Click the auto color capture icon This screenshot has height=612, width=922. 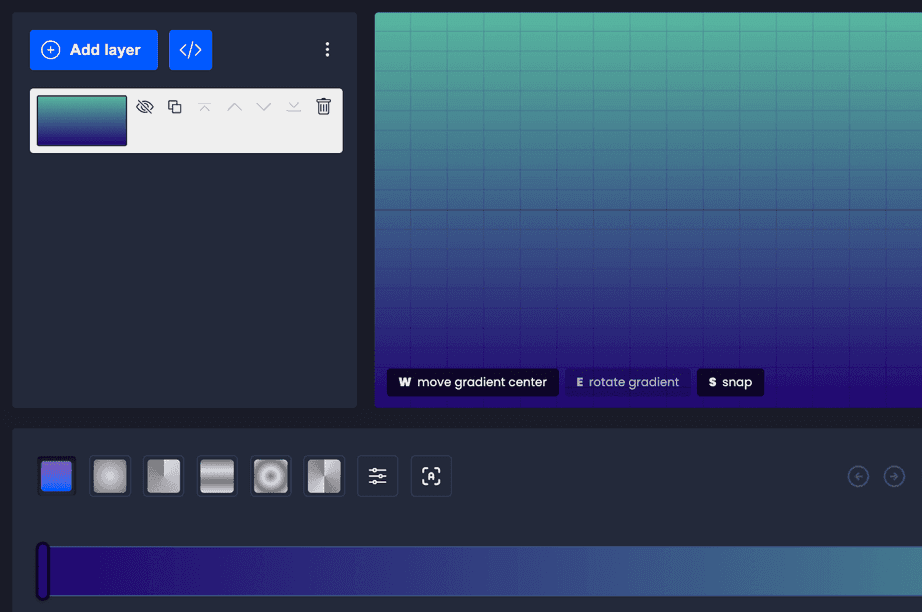tap(431, 476)
